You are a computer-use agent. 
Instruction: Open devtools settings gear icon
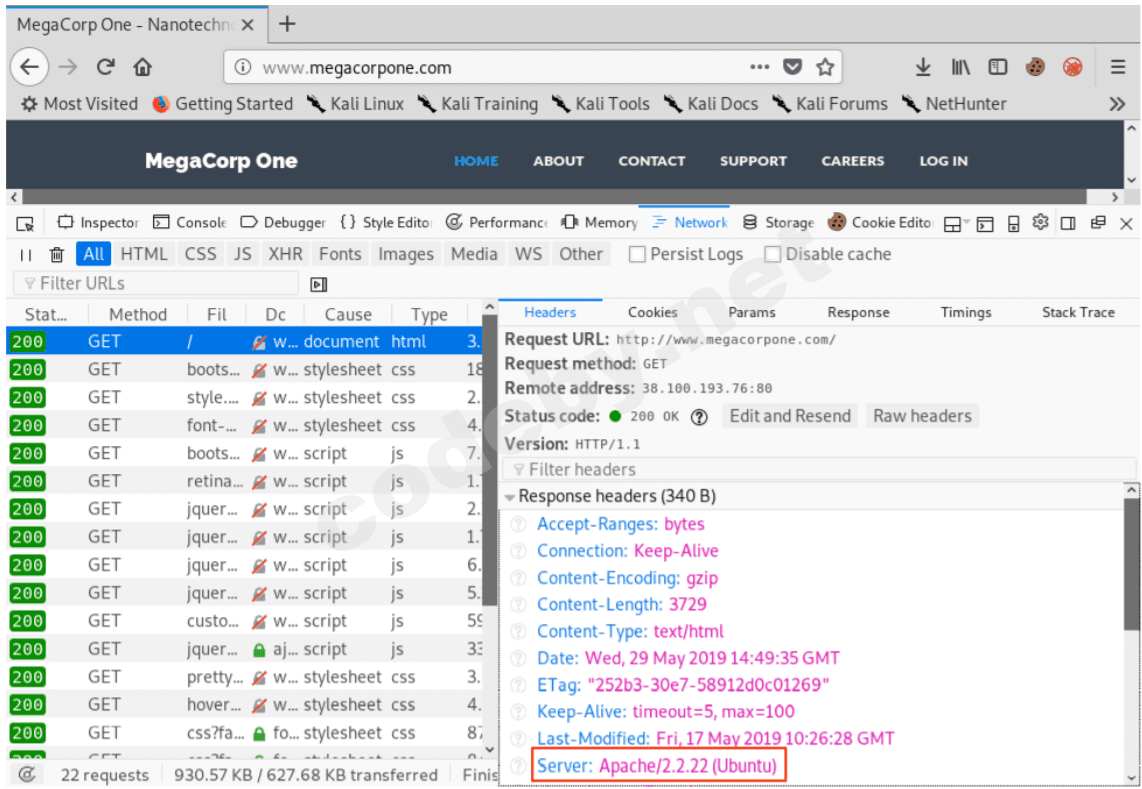[x=1040, y=222]
